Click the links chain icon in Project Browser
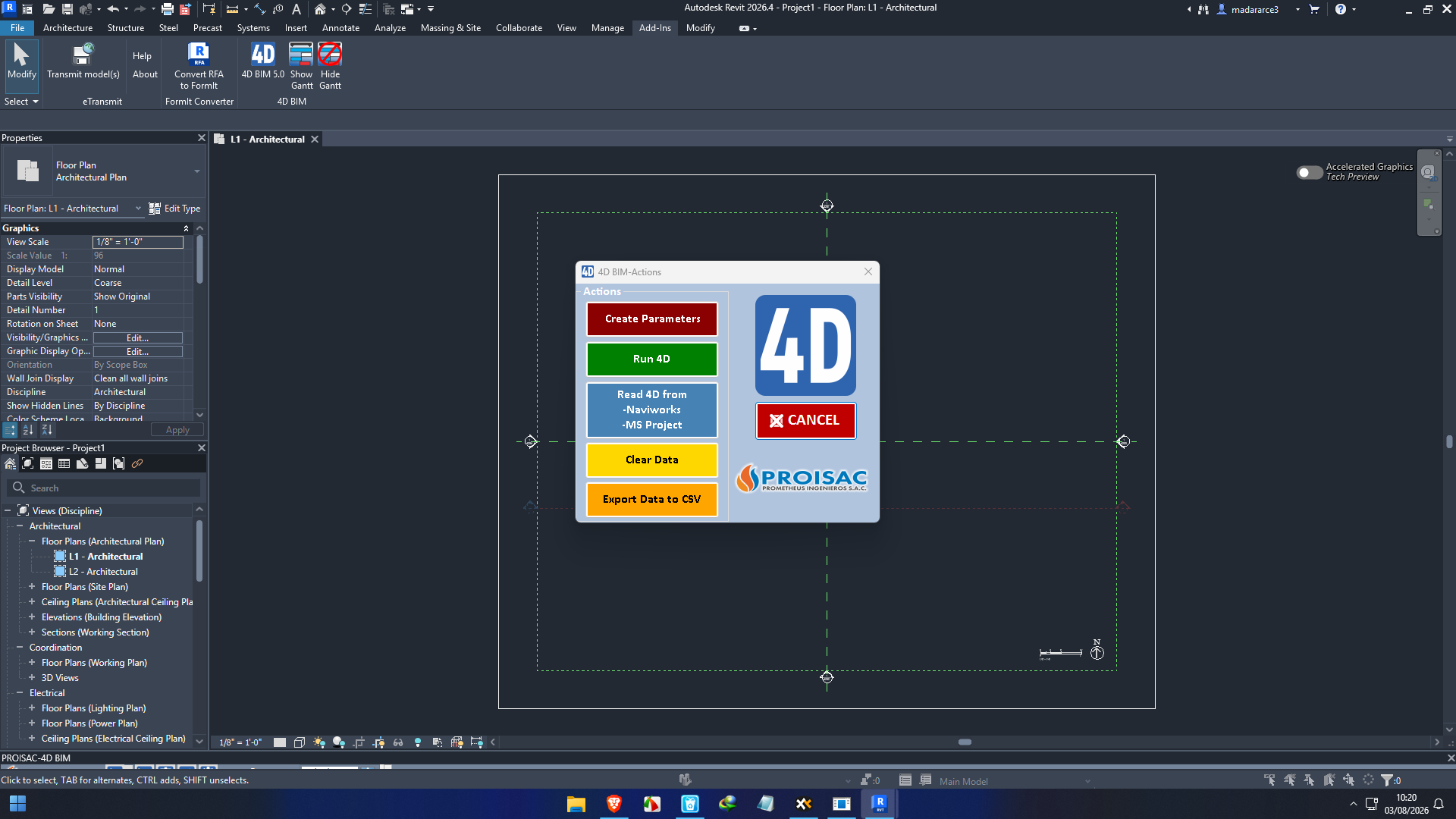The height and width of the screenshot is (819, 1456). 137,463
